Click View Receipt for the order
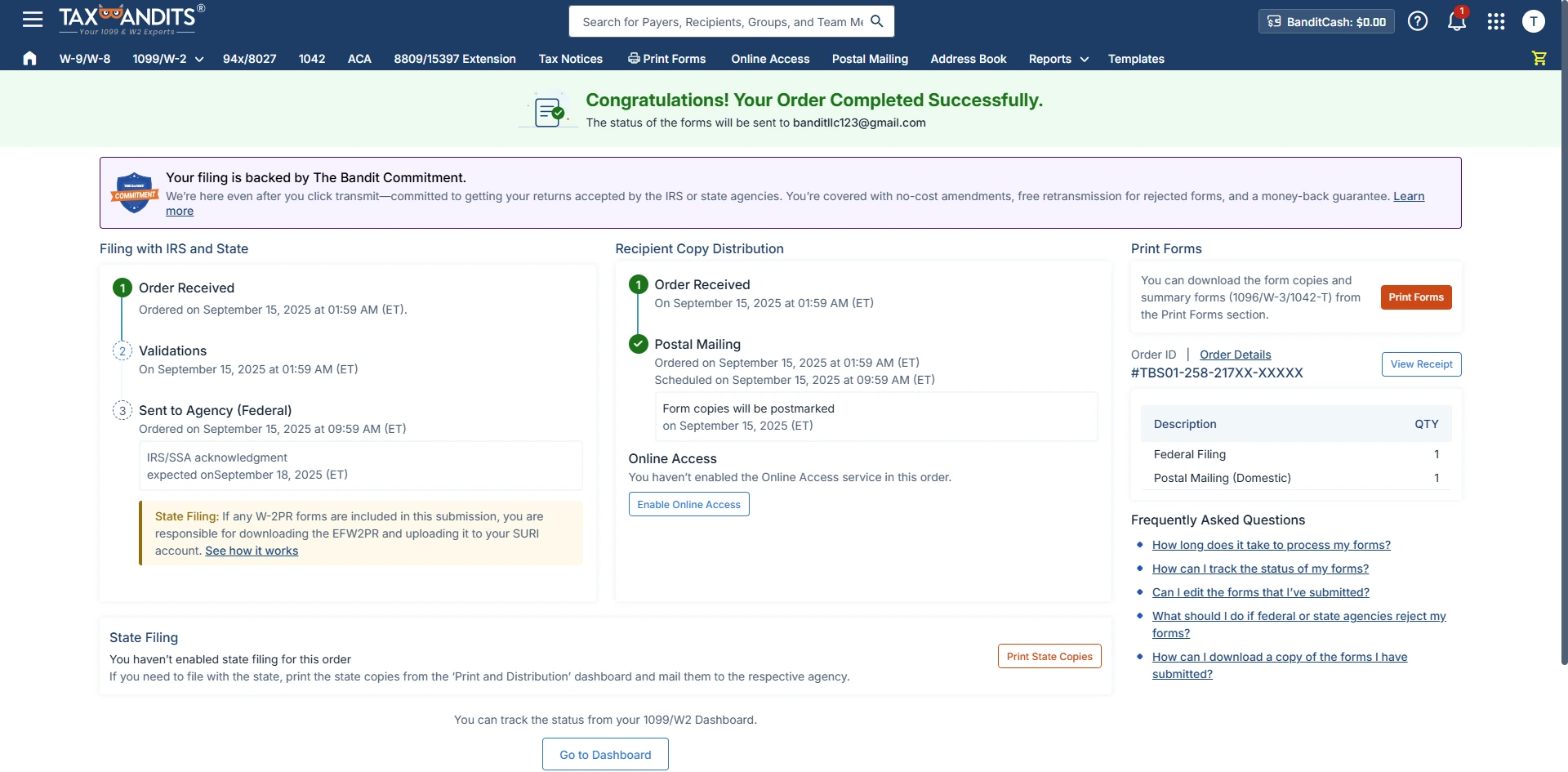Image resolution: width=1568 pixels, height=772 pixels. (1420, 364)
